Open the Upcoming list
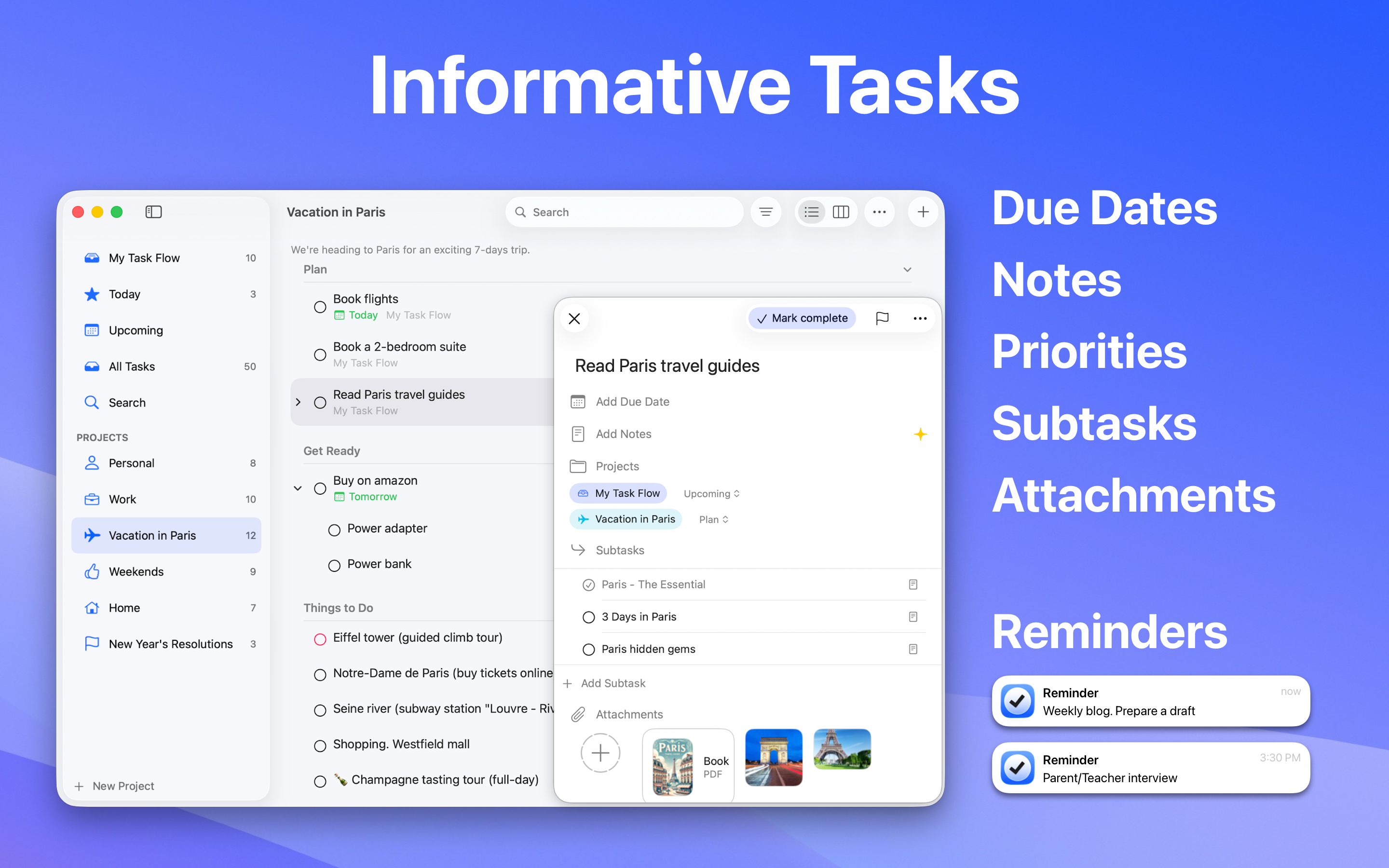 (166, 330)
